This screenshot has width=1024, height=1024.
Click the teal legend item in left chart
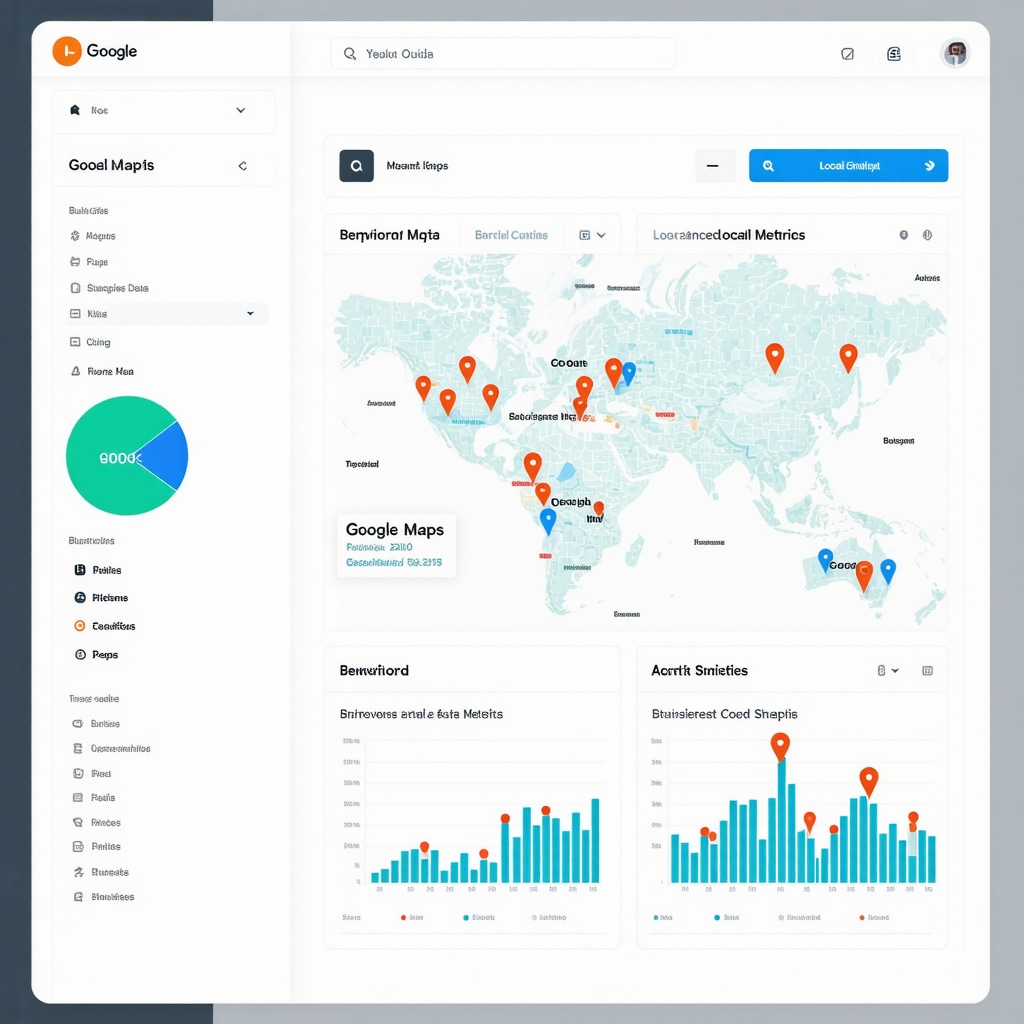[479, 918]
